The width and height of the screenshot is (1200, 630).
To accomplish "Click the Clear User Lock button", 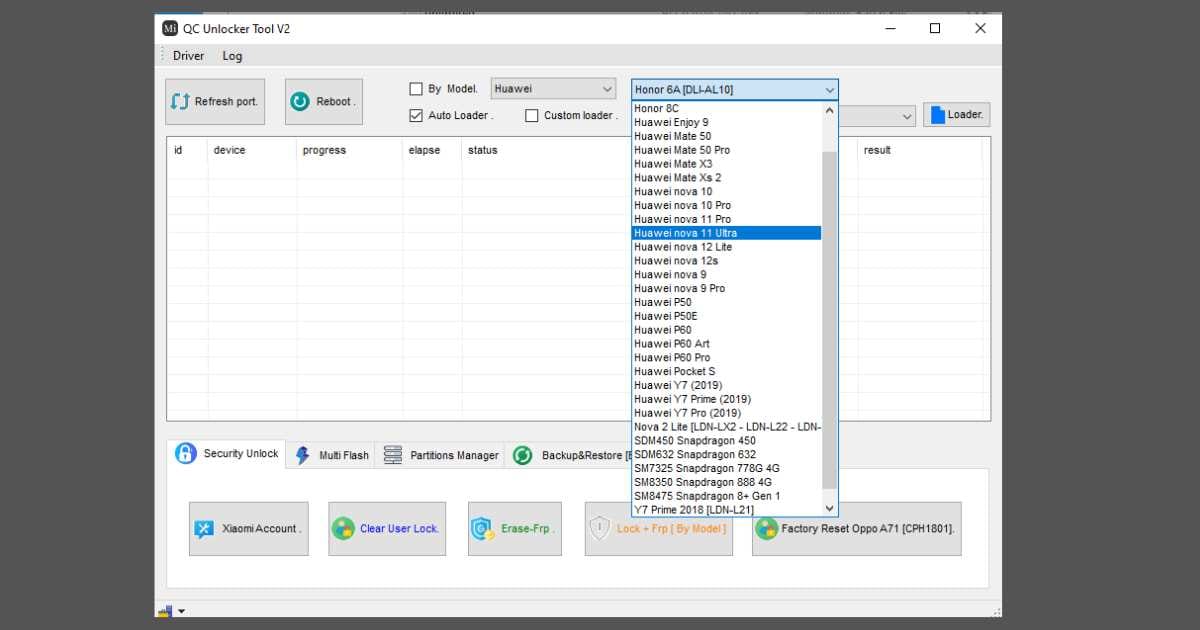I will pos(387,529).
